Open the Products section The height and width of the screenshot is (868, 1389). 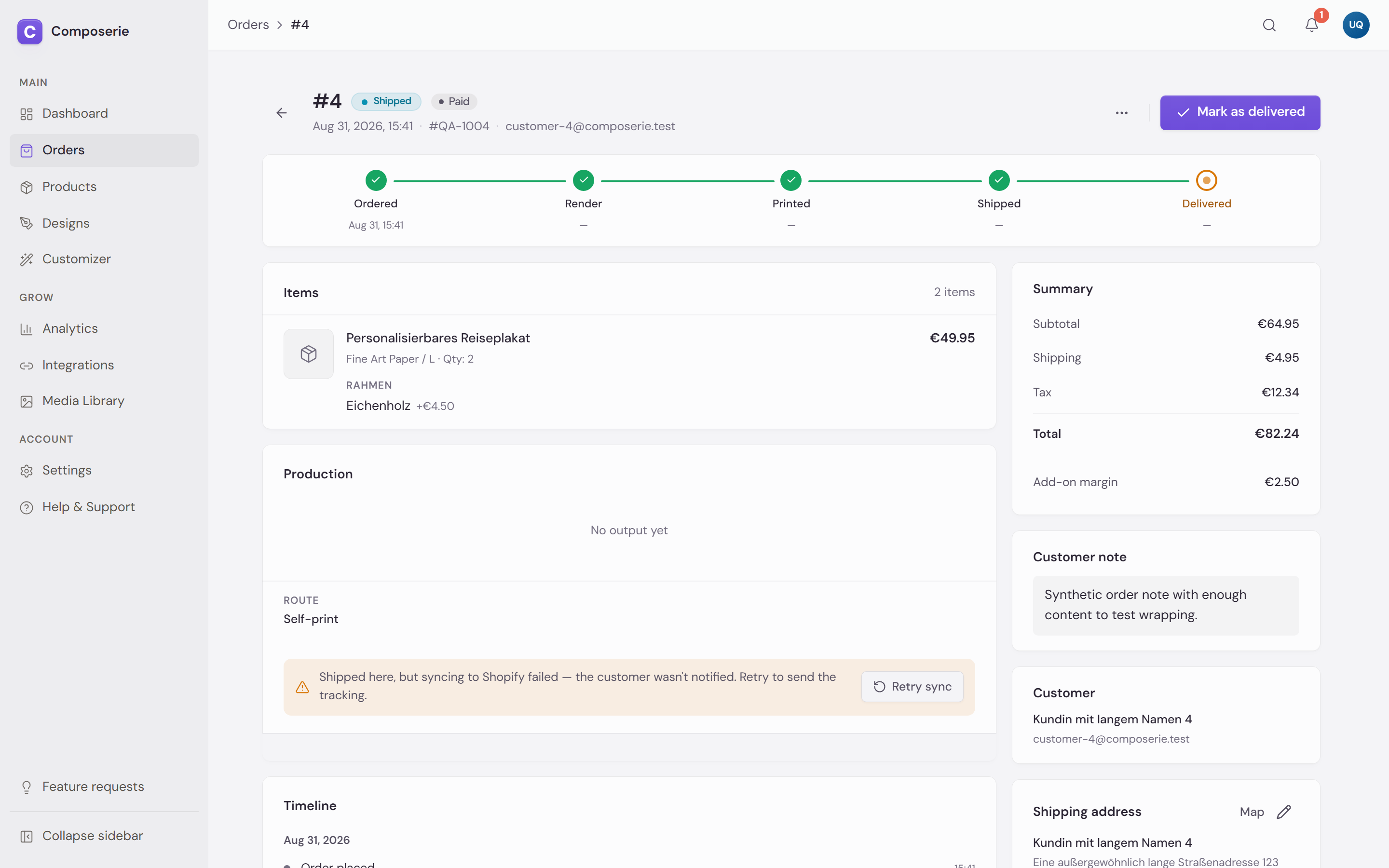(104, 187)
